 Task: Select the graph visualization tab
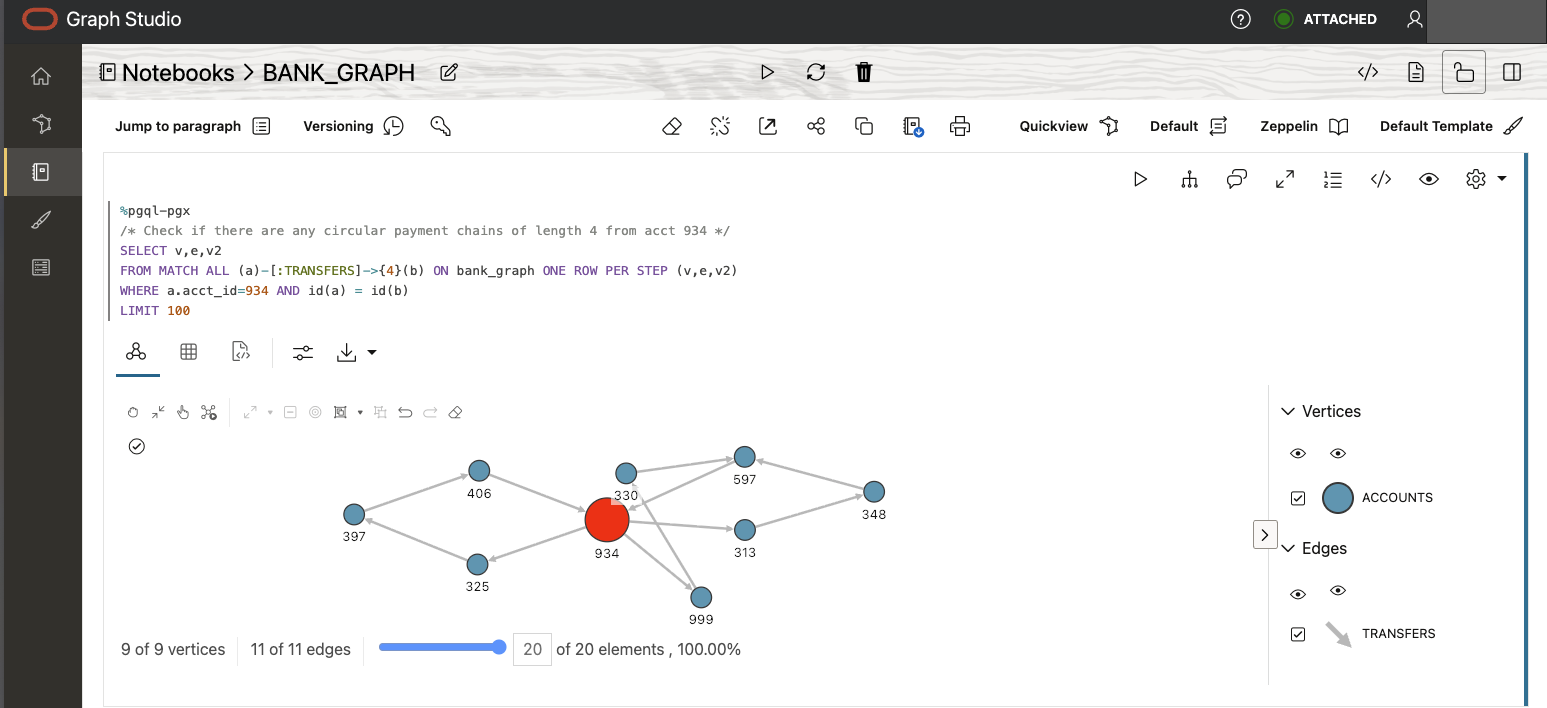(137, 352)
